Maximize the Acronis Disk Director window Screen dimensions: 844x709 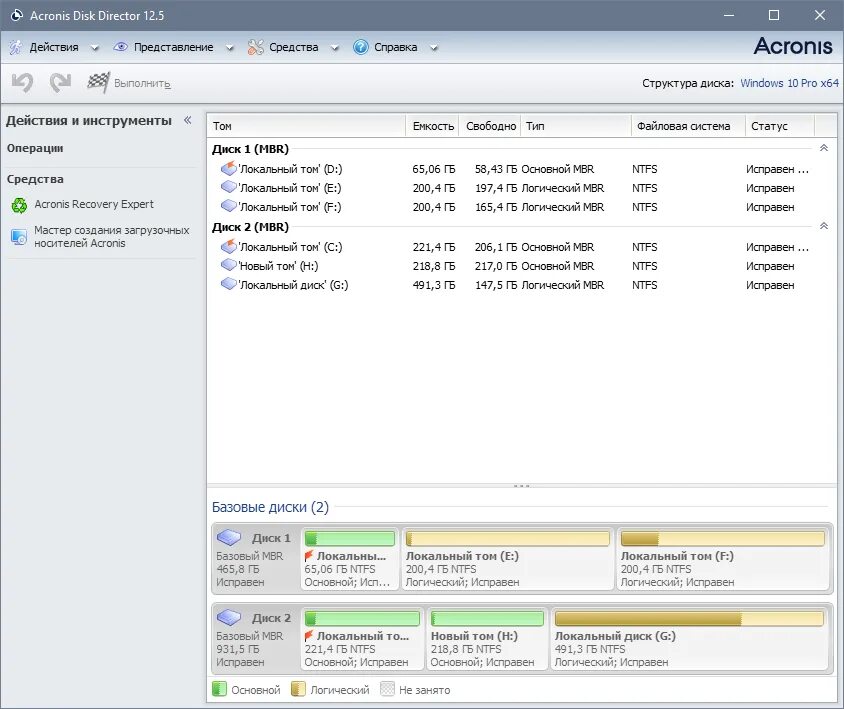click(x=773, y=15)
